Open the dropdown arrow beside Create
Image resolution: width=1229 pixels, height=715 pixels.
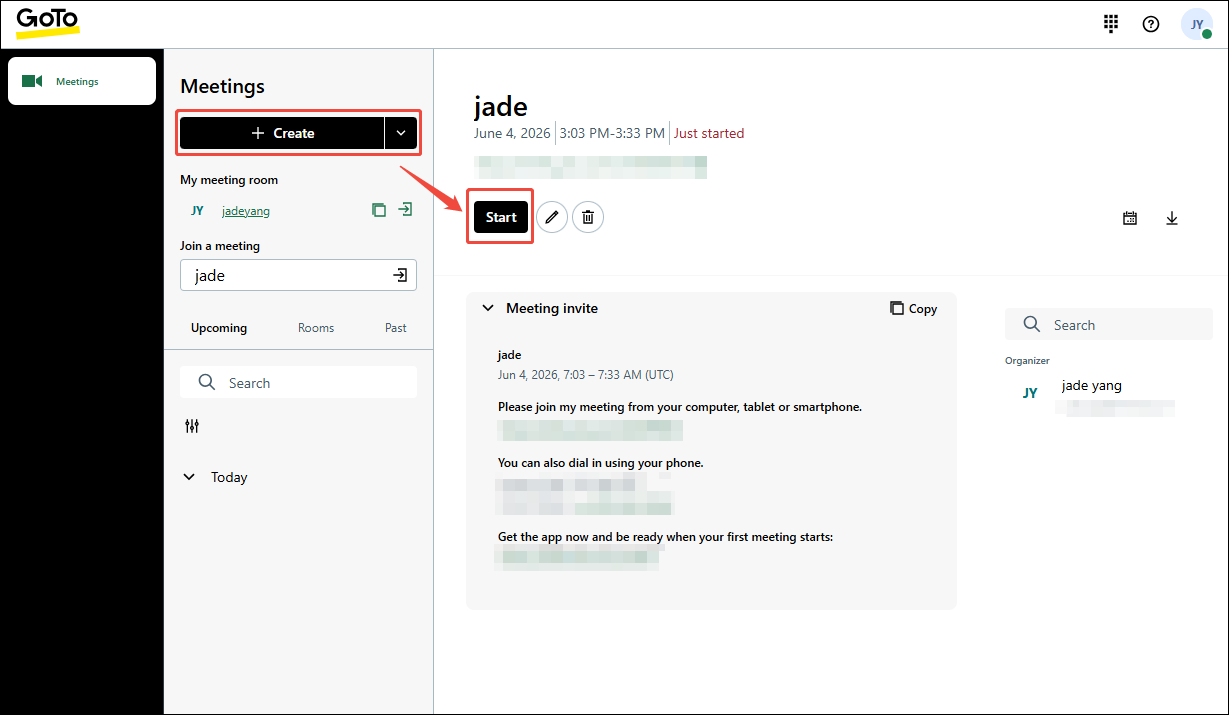pos(401,133)
